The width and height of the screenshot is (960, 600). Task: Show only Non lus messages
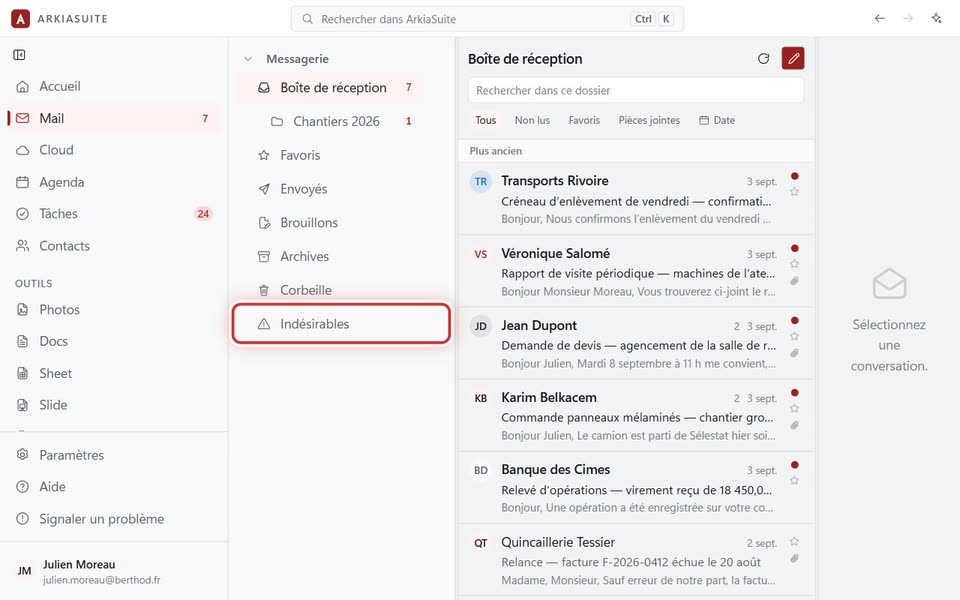tap(532, 120)
